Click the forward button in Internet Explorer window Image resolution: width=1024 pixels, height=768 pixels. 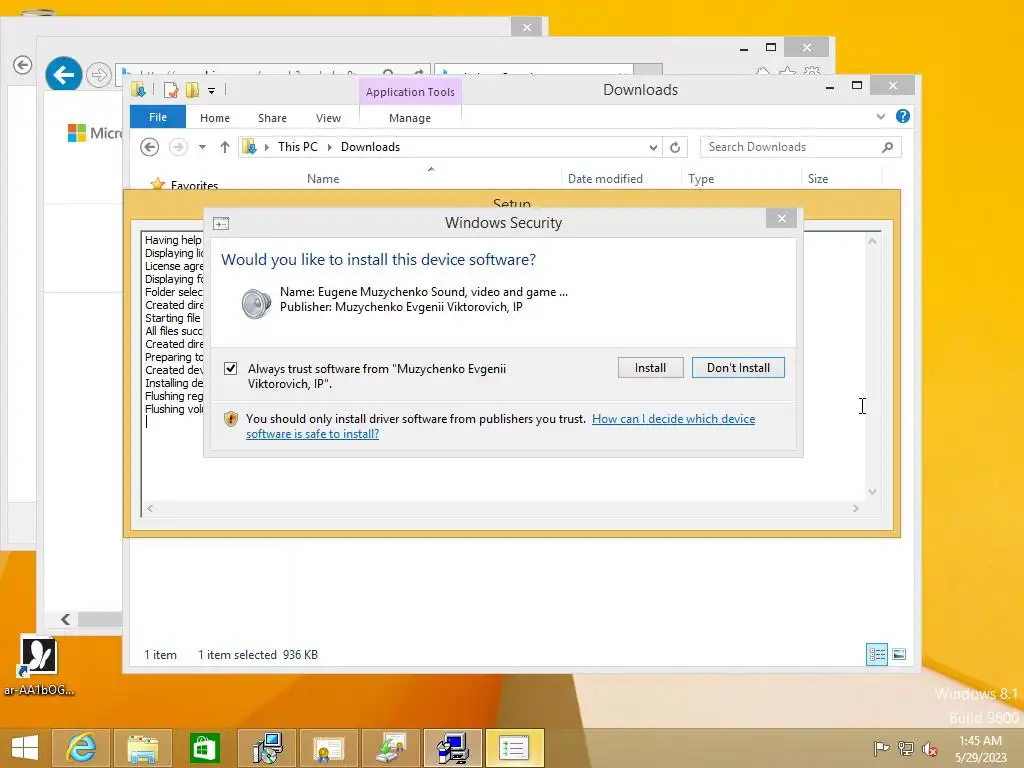pyautogui.click(x=99, y=75)
